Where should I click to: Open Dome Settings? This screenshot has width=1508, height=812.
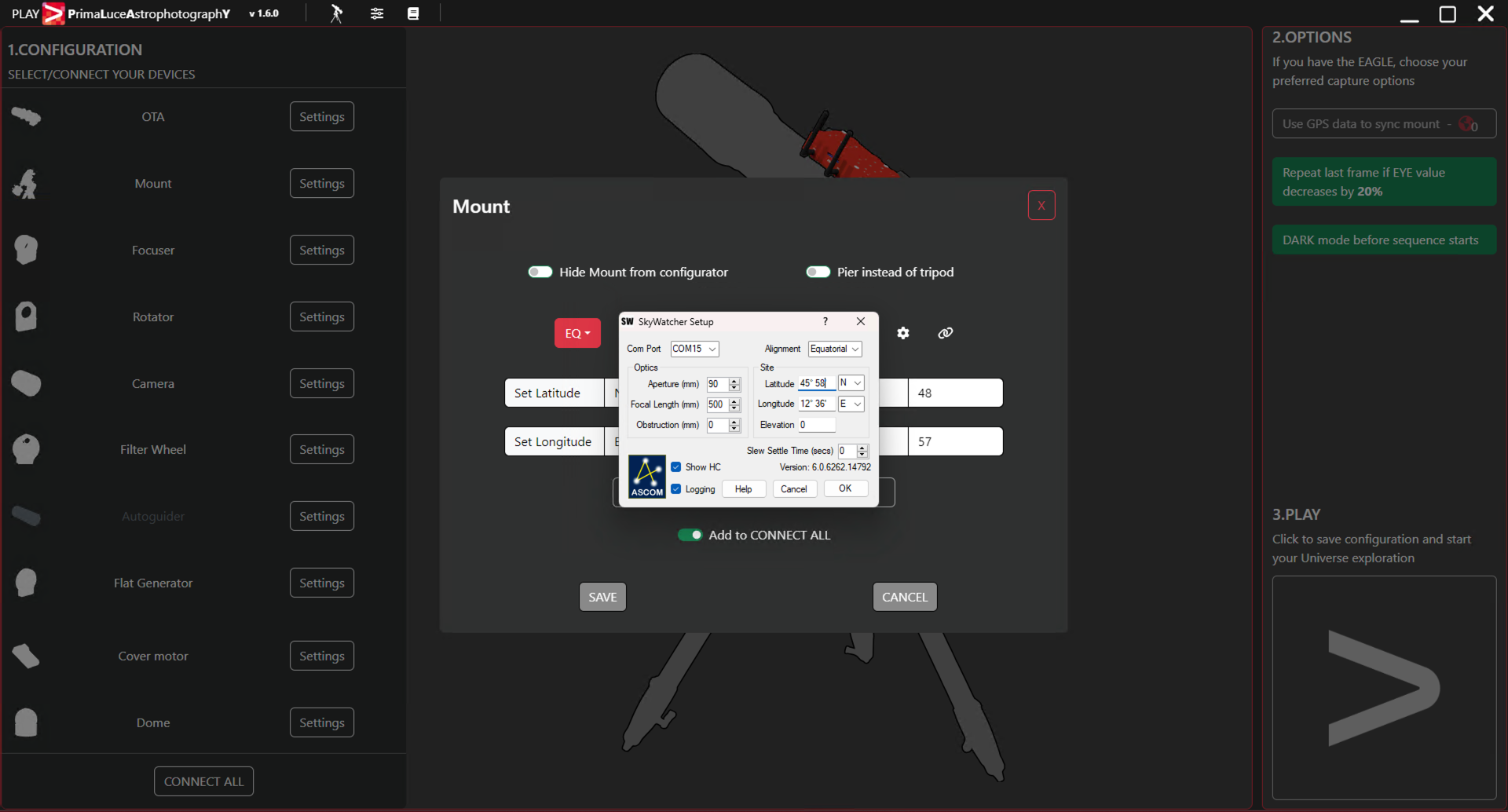click(322, 722)
